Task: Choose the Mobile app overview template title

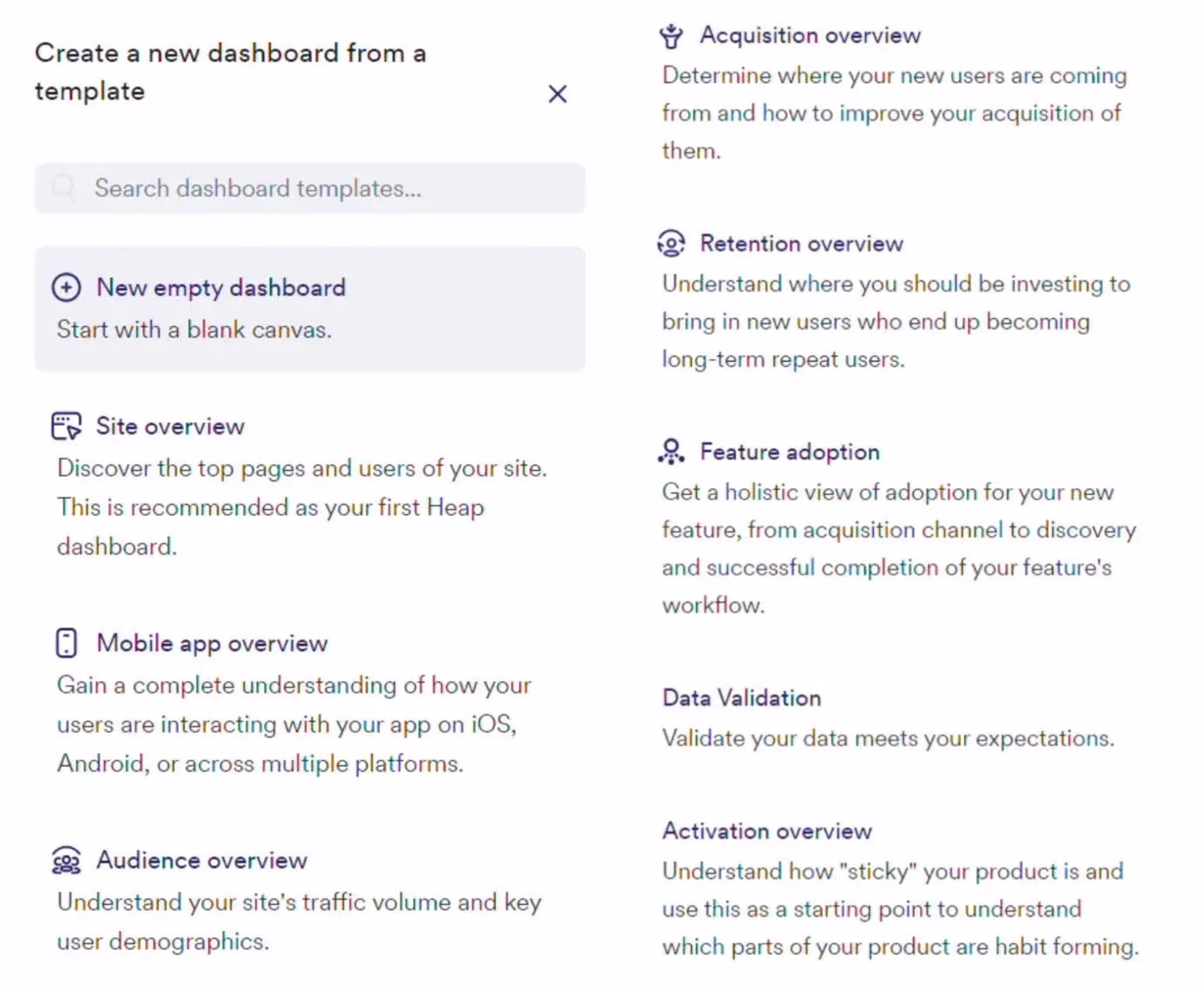Action: click(x=212, y=643)
